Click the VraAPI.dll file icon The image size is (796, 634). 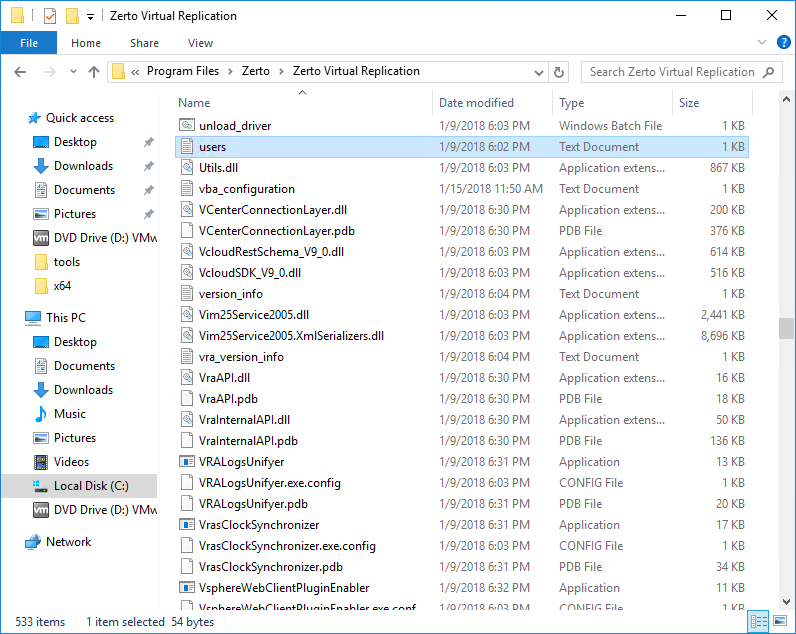[x=187, y=378]
